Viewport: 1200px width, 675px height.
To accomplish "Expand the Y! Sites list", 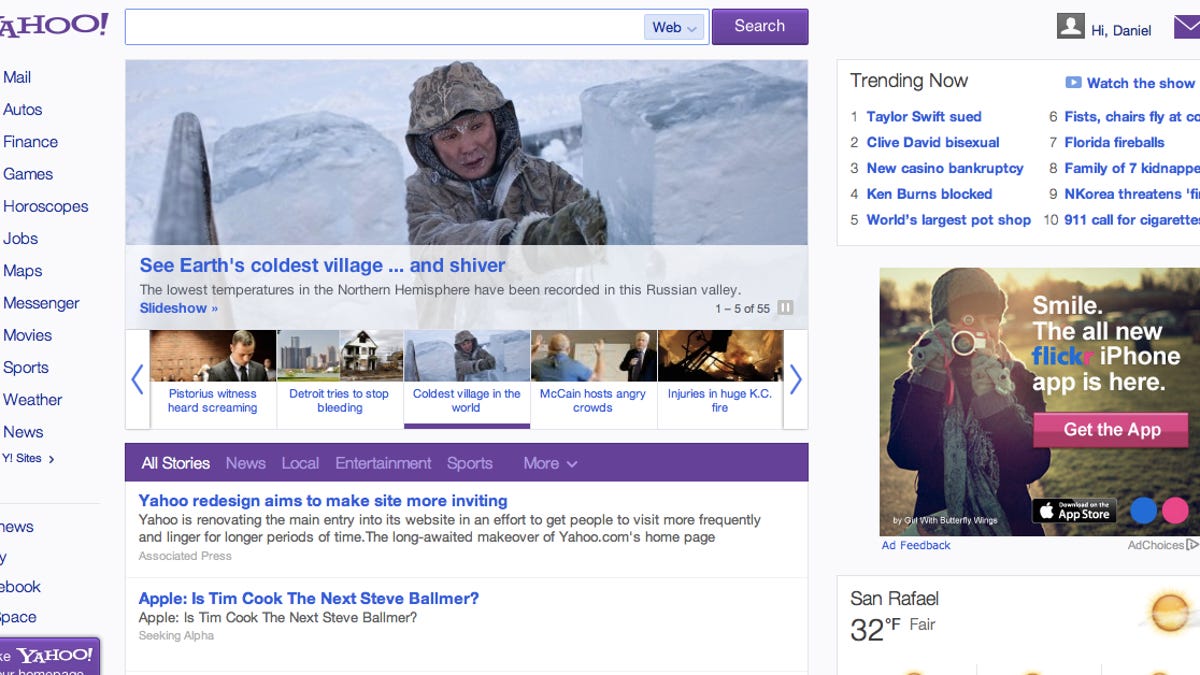I will coord(28,459).
